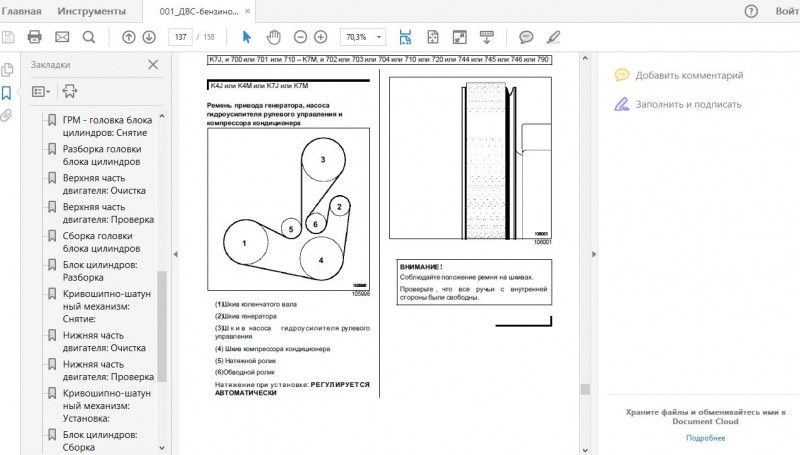Open bookmark Блок цилиндров: Сборка

click(100, 441)
